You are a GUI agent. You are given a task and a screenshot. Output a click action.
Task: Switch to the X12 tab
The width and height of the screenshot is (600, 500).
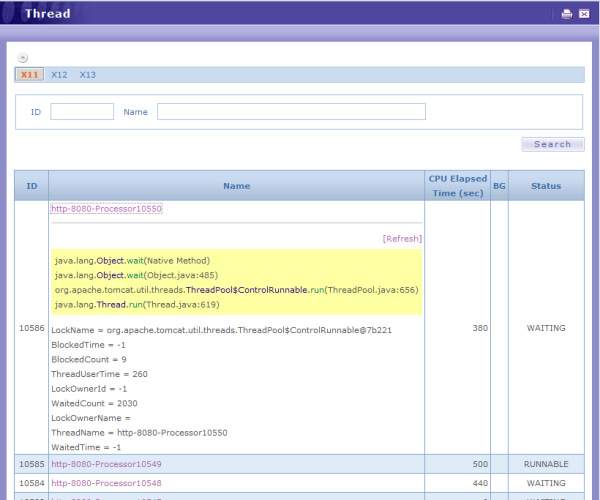tap(59, 75)
